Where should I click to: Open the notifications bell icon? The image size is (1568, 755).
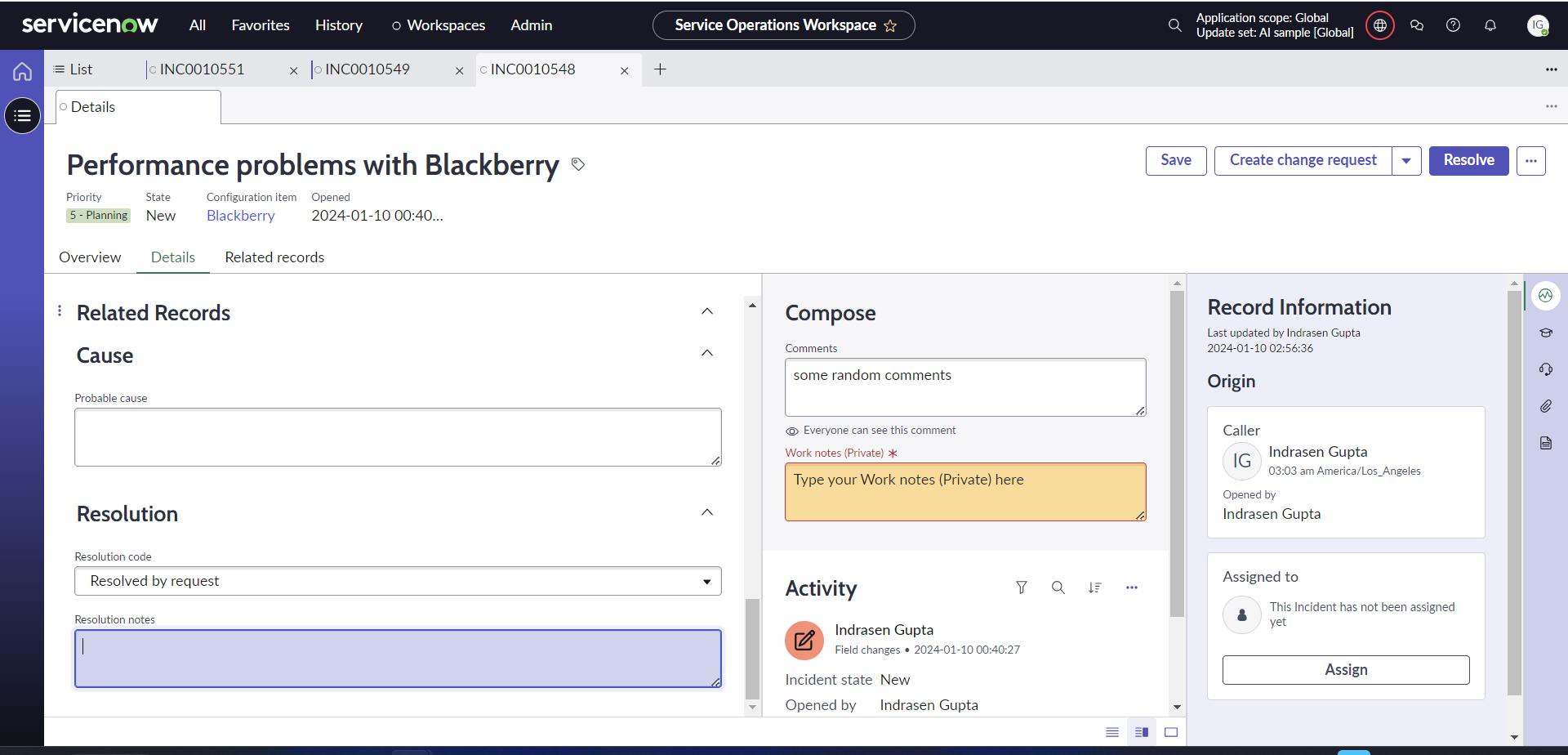pos(1490,25)
